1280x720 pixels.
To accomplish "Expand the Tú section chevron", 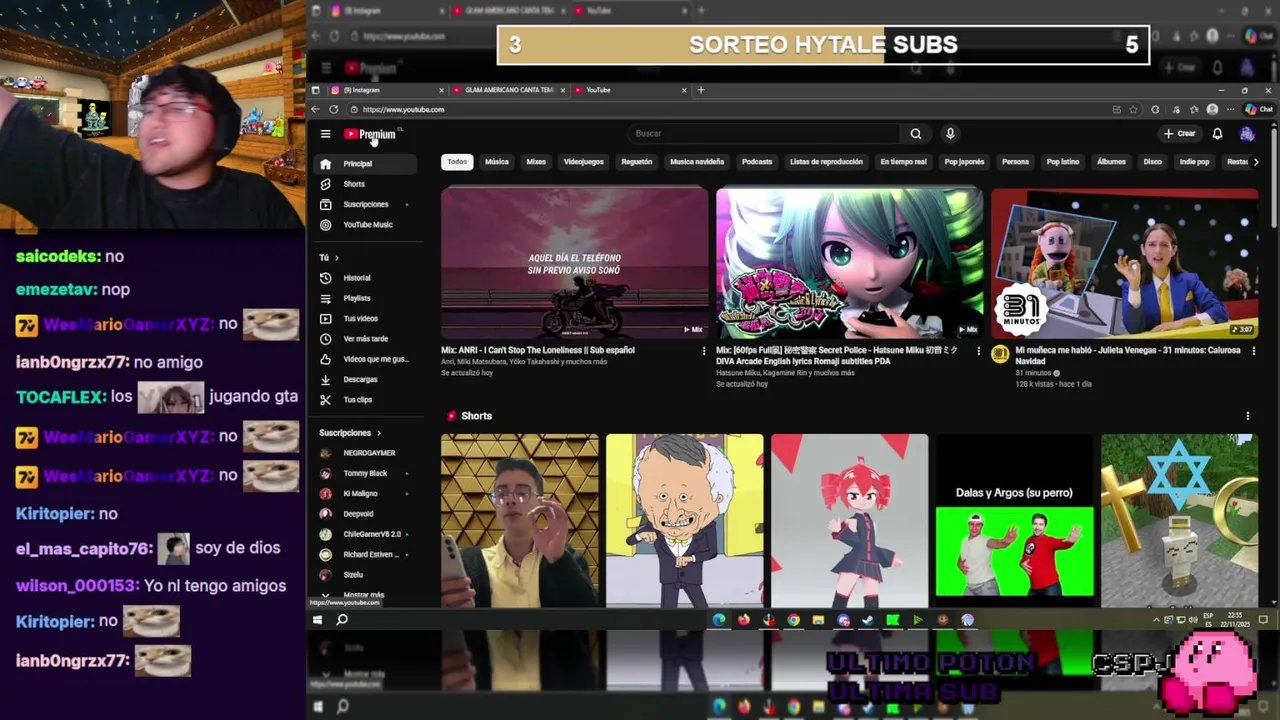I will [x=336, y=258].
